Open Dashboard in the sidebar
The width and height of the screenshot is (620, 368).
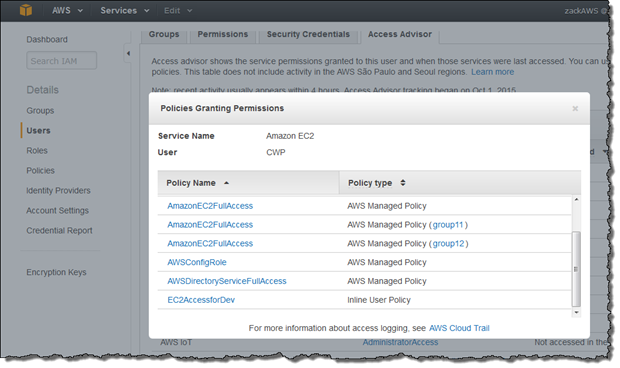(47, 40)
